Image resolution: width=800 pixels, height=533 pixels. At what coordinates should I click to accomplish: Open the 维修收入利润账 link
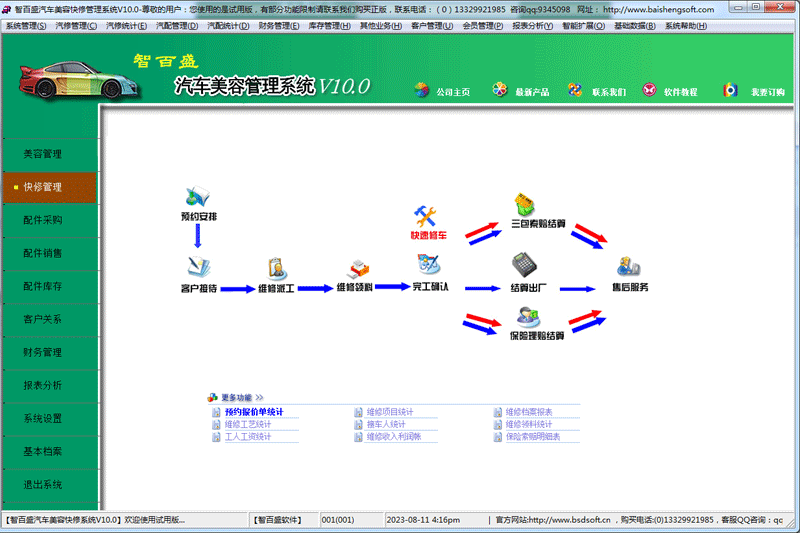click(x=394, y=437)
